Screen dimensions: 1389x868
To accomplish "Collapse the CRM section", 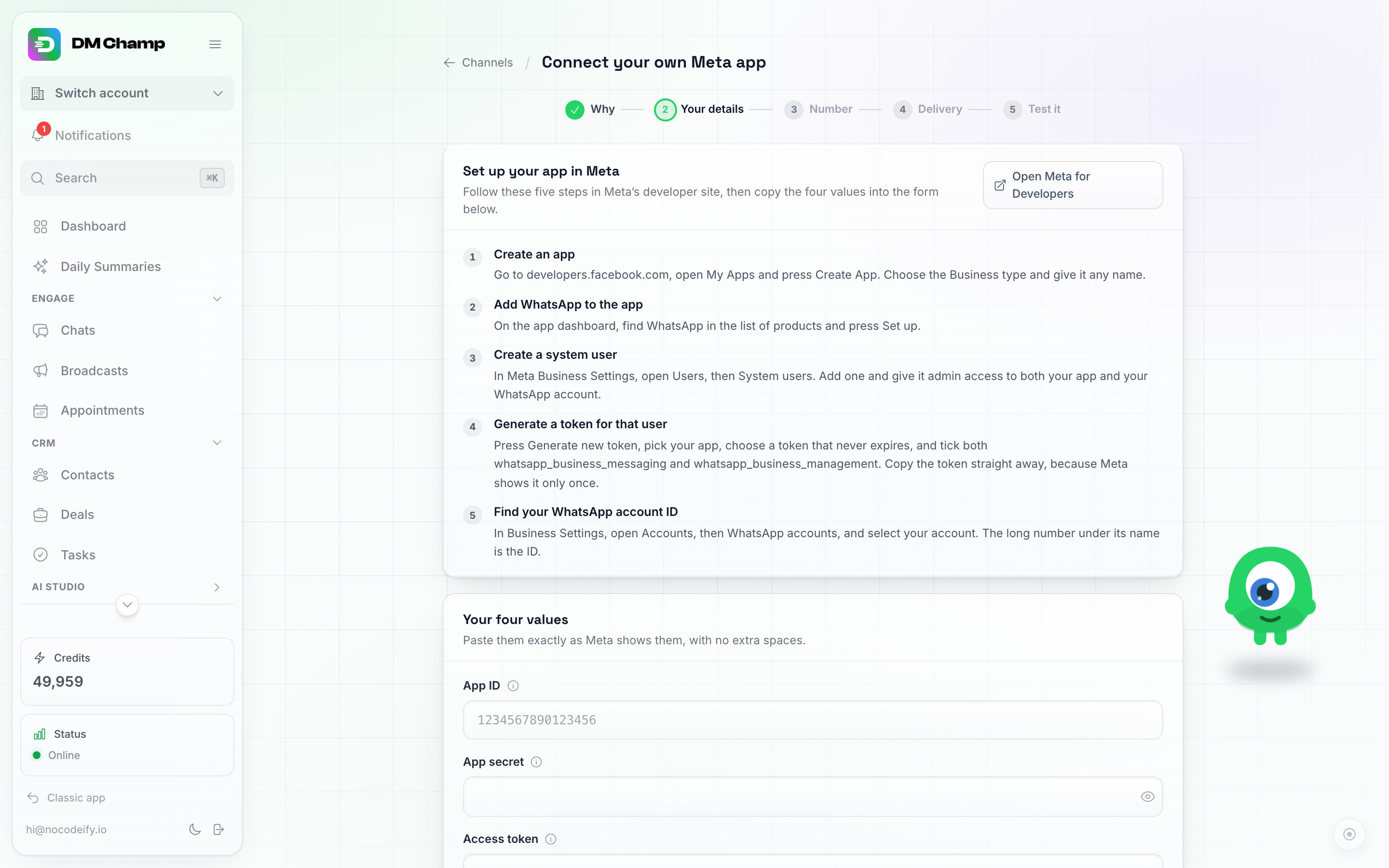I will tap(127, 443).
